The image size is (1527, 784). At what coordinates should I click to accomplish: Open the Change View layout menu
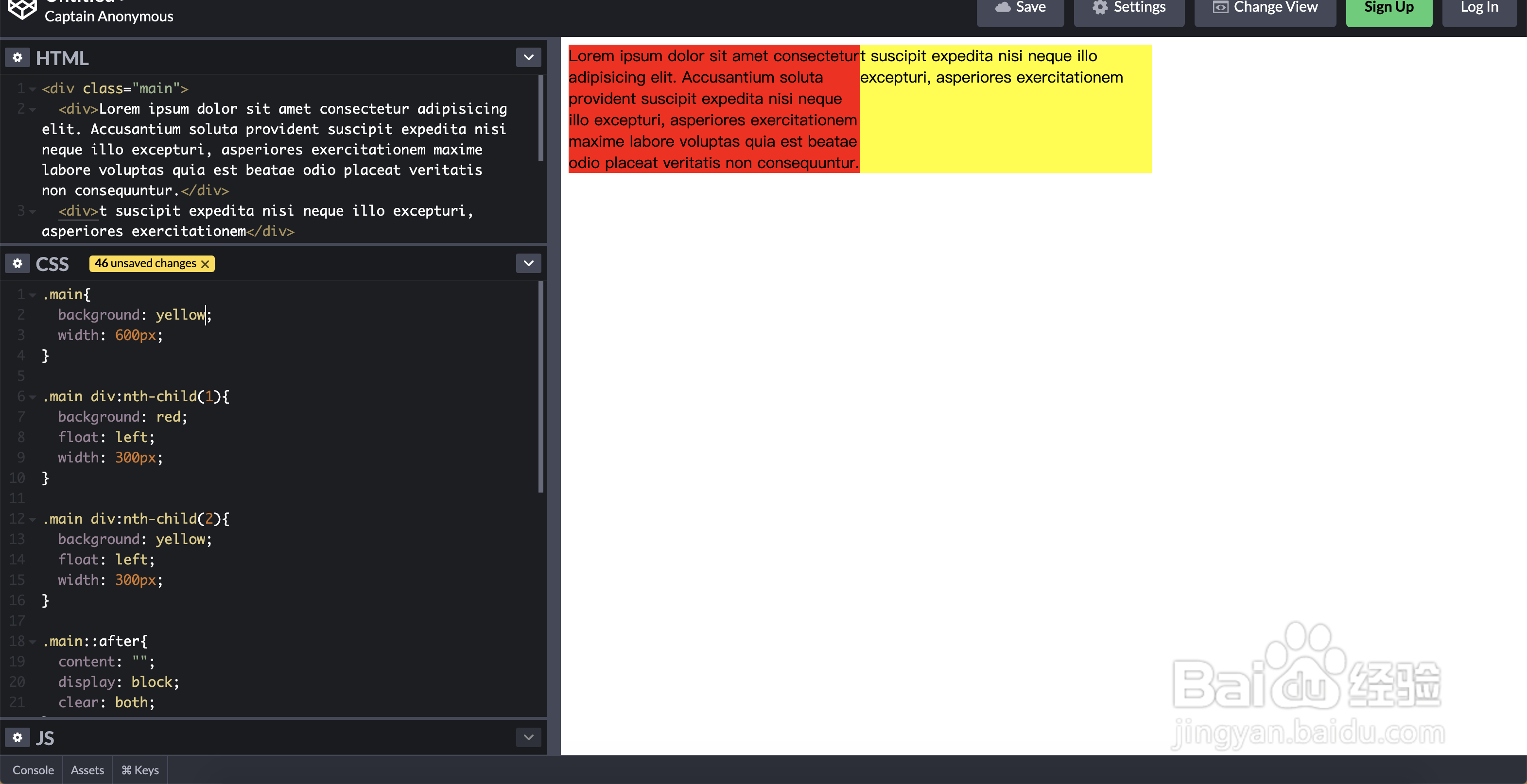point(1265,8)
